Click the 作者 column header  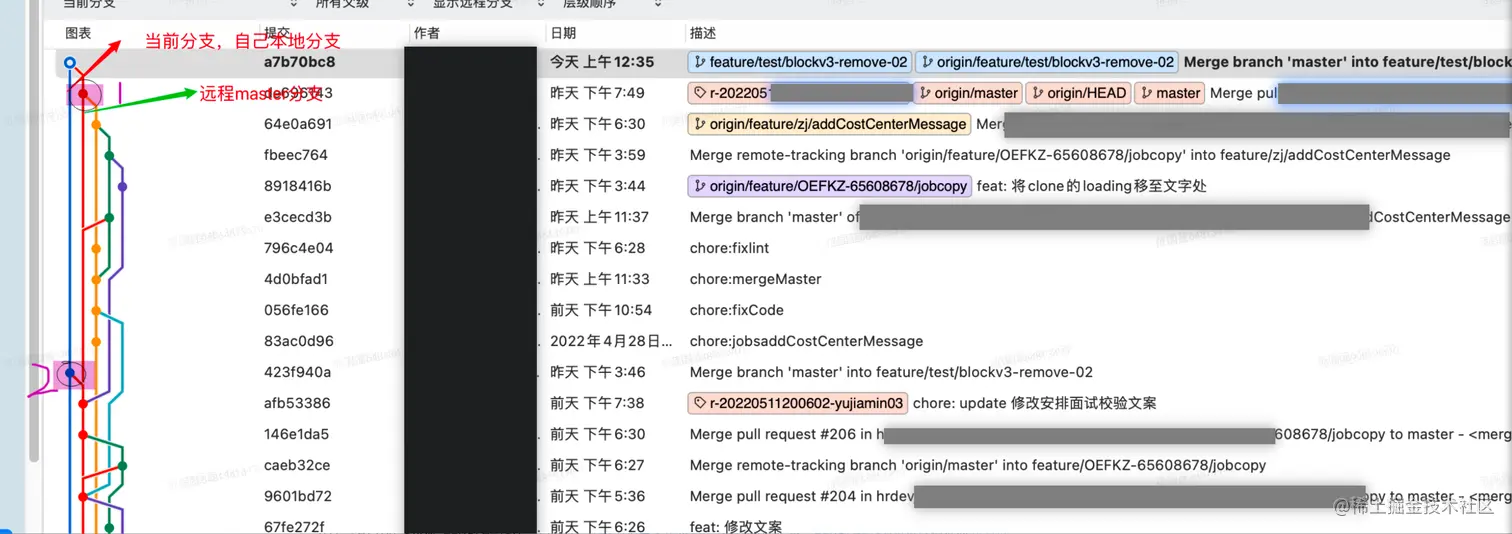[x=427, y=33]
